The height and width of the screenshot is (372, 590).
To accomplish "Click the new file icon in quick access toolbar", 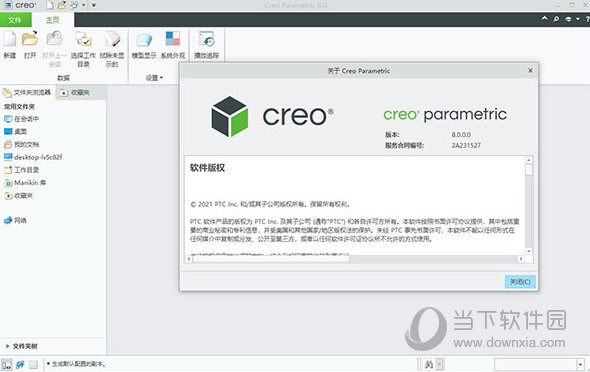I will 50,5.
